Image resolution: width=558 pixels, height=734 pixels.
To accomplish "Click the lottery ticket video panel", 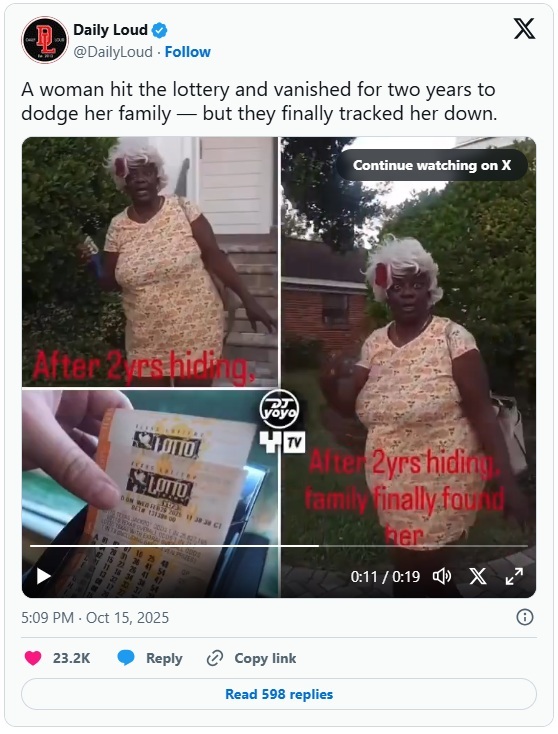I will (150, 493).
